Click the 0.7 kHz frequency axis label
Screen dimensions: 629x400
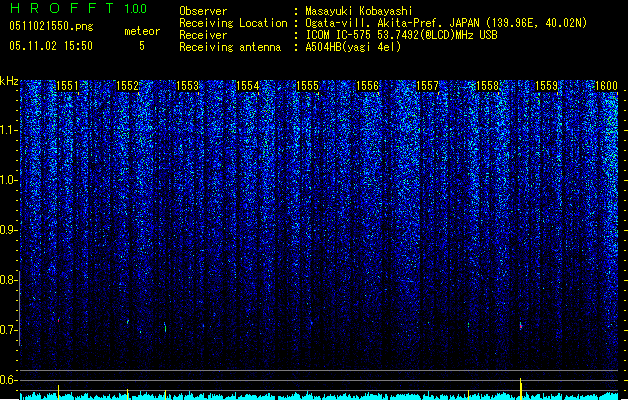8,330
